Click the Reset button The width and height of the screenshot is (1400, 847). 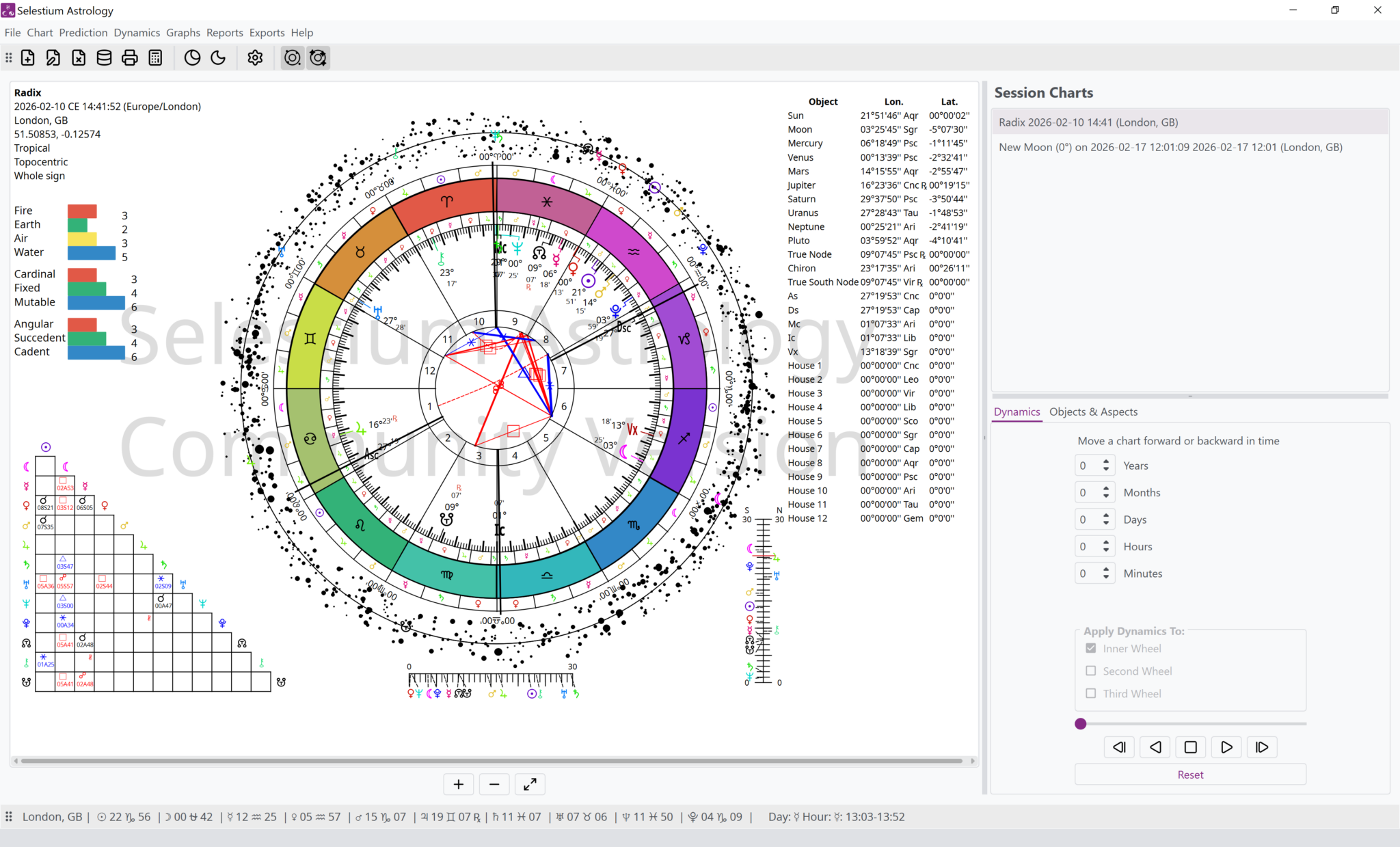pos(1189,774)
